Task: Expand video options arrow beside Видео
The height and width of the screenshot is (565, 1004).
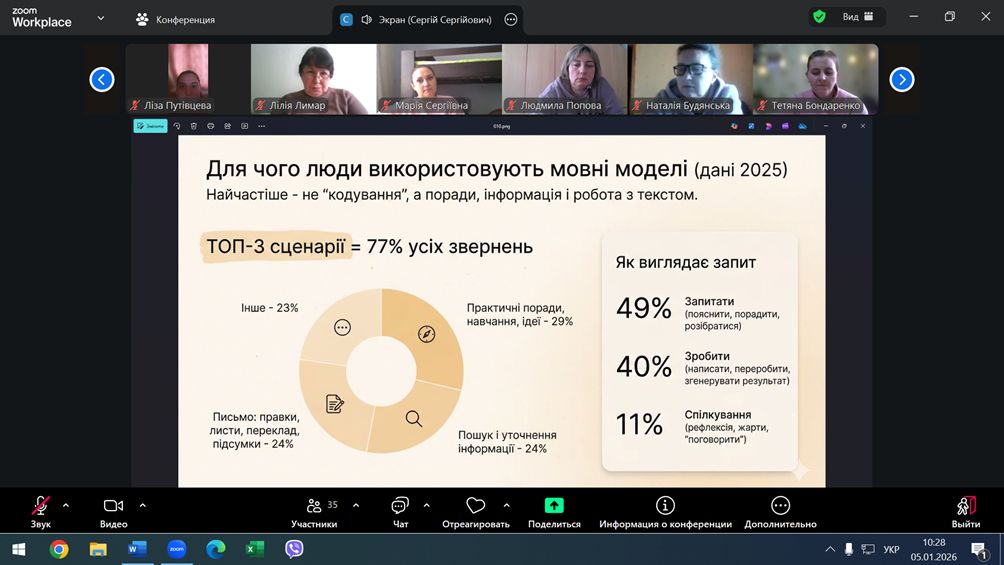Action: point(142,505)
